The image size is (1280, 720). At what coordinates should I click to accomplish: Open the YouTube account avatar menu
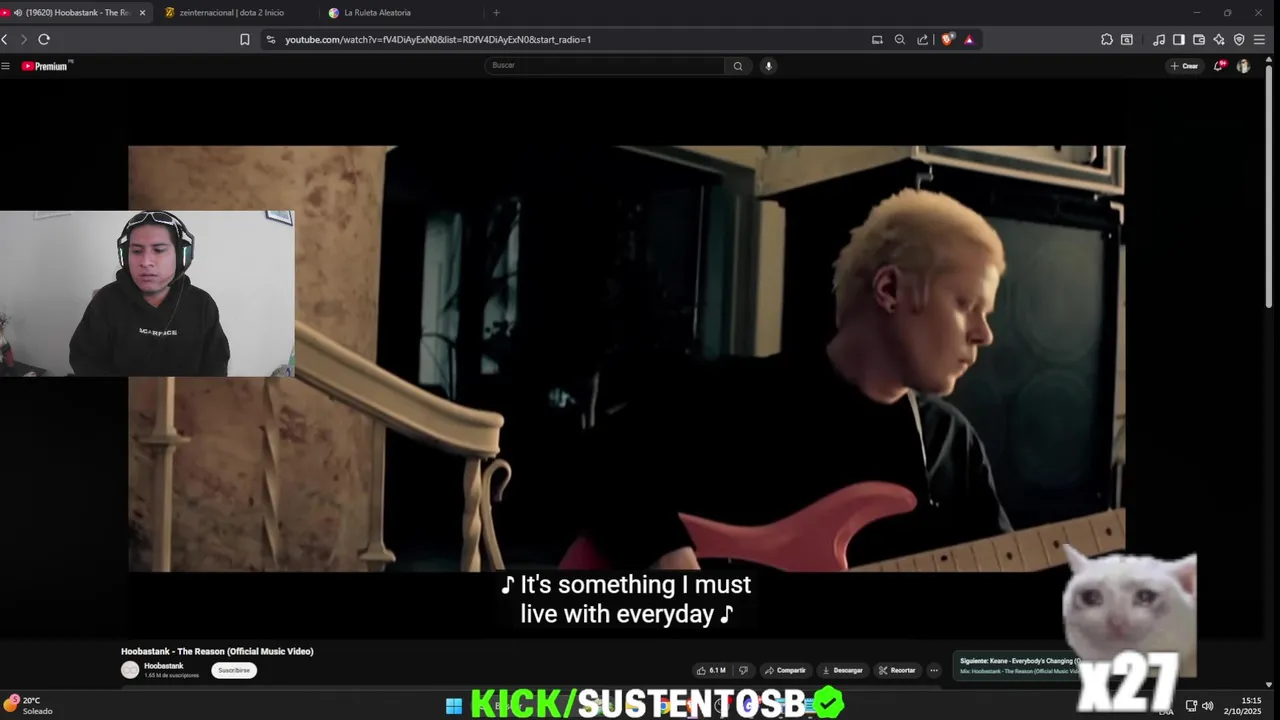(x=1243, y=66)
